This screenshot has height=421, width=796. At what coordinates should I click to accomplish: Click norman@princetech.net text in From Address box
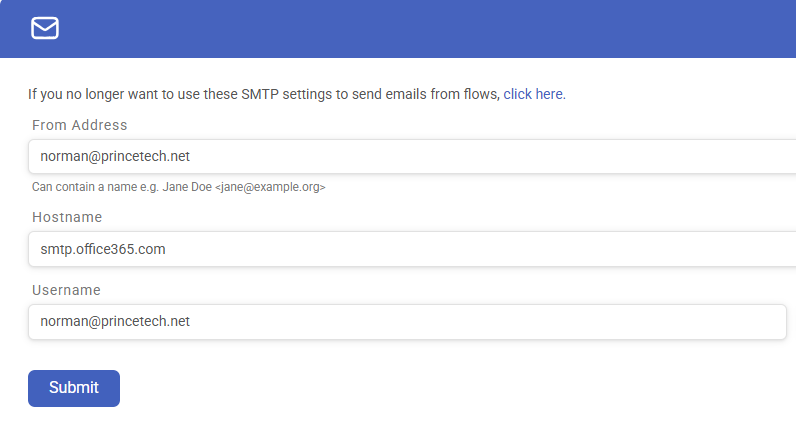[x=115, y=156]
